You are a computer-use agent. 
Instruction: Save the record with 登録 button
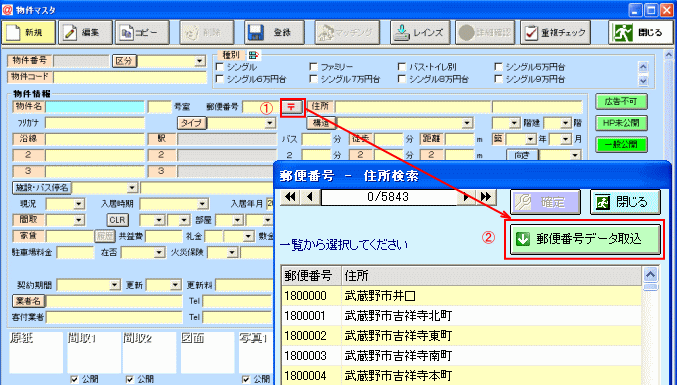(274, 32)
